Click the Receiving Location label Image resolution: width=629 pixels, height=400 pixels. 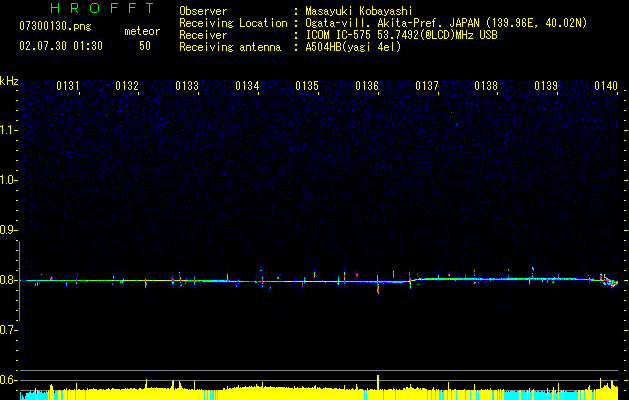(233, 23)
